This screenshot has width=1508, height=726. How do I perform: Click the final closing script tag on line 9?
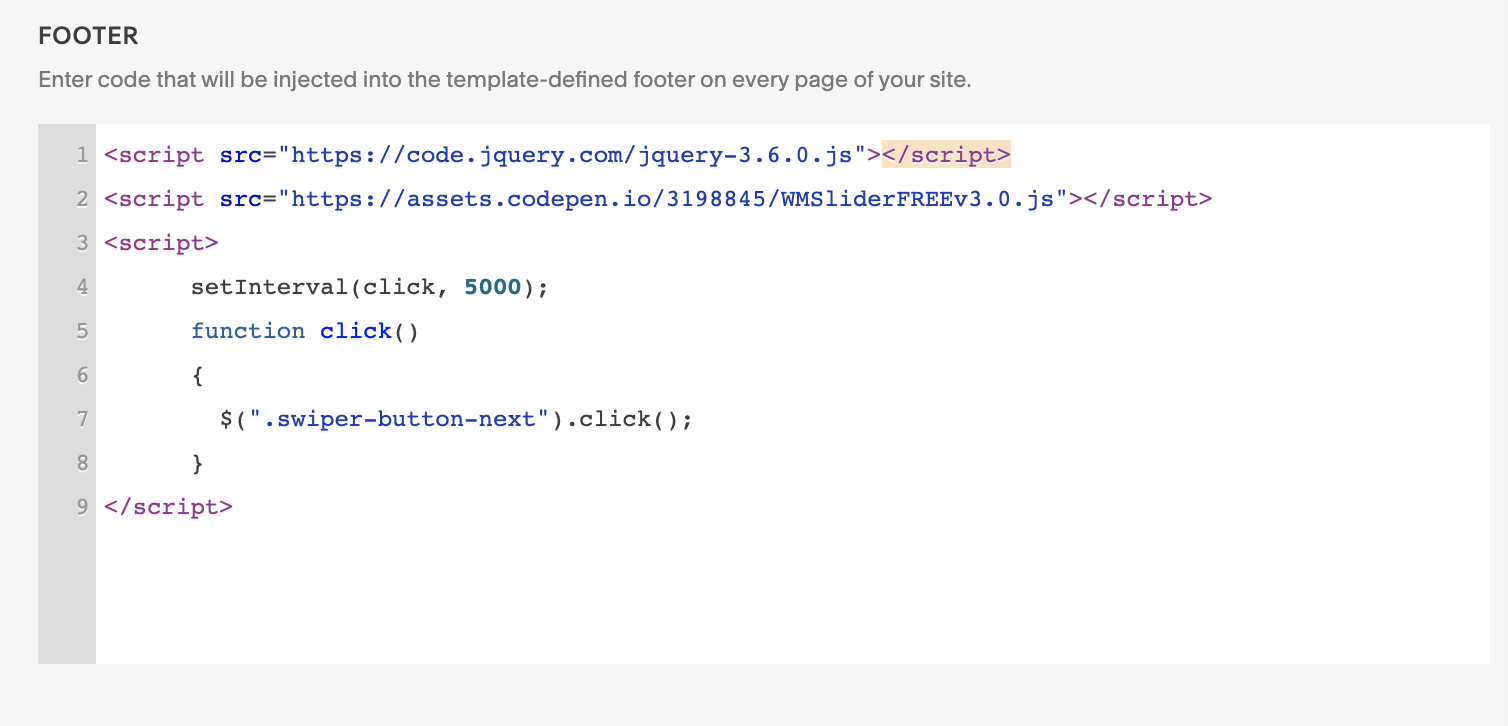click(x=168, y=507)
